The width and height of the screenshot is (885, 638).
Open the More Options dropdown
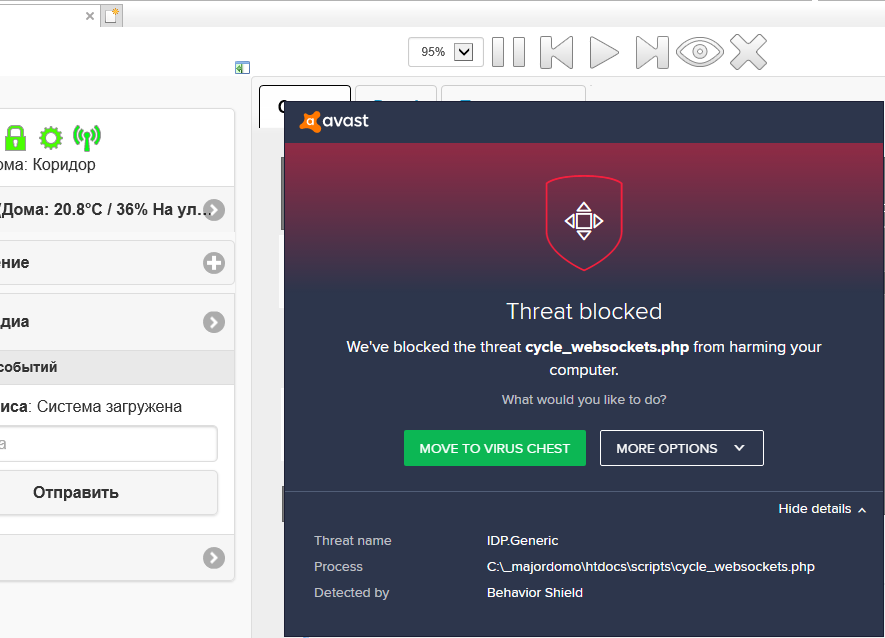coord(681,448)
